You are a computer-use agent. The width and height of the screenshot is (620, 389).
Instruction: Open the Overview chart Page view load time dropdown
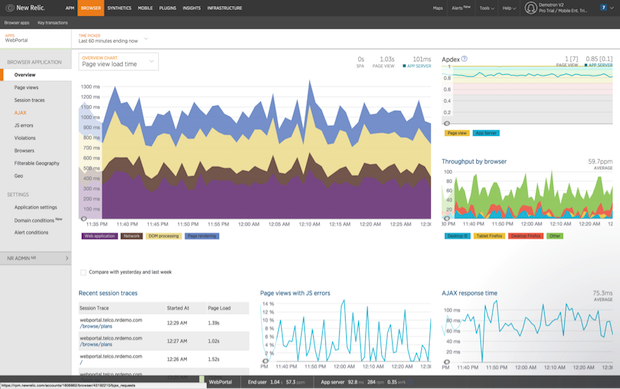click(118, 62)
